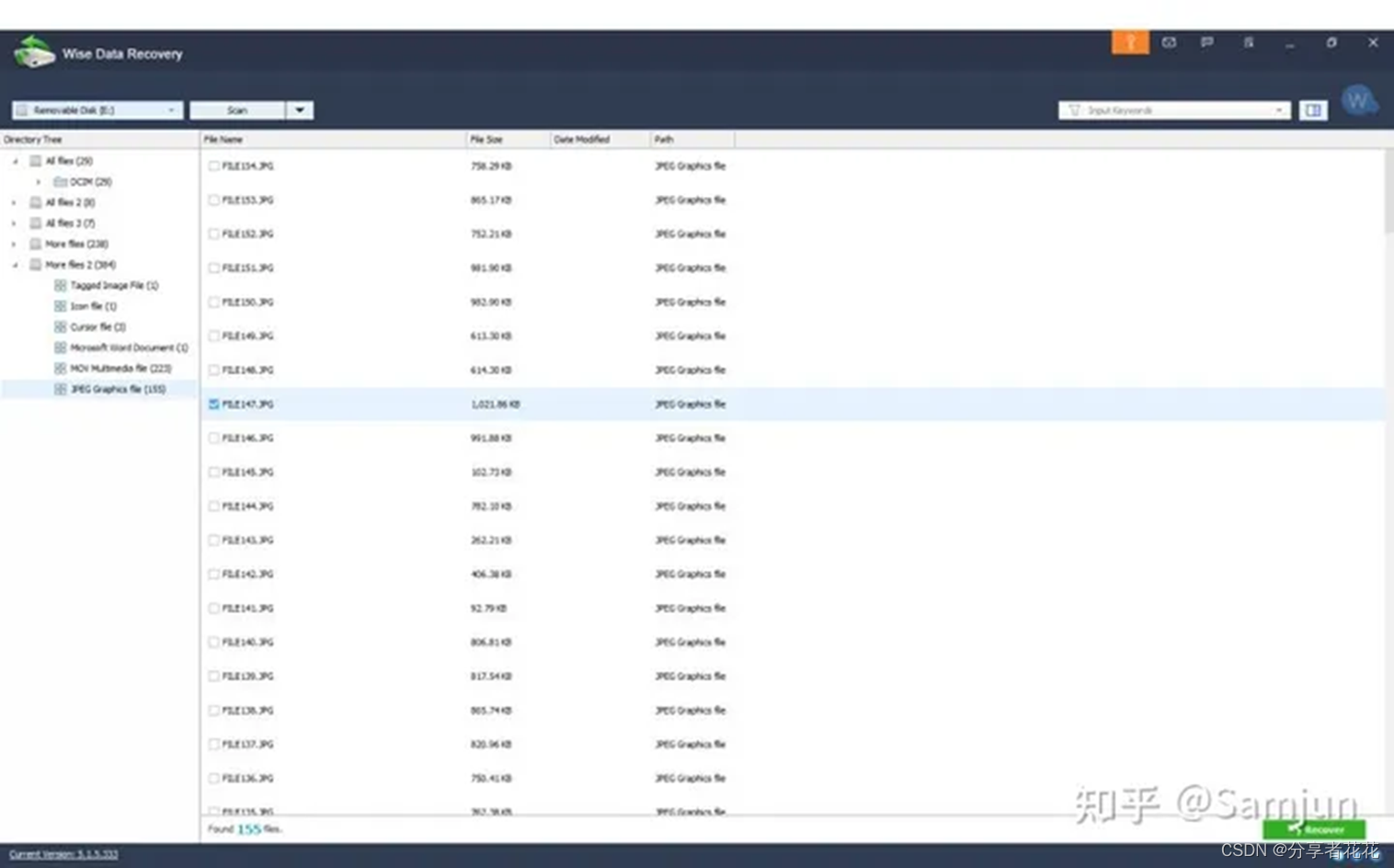
Task: Click the green Recover button
Action: pyautogui.click(x=1314, y=829)
